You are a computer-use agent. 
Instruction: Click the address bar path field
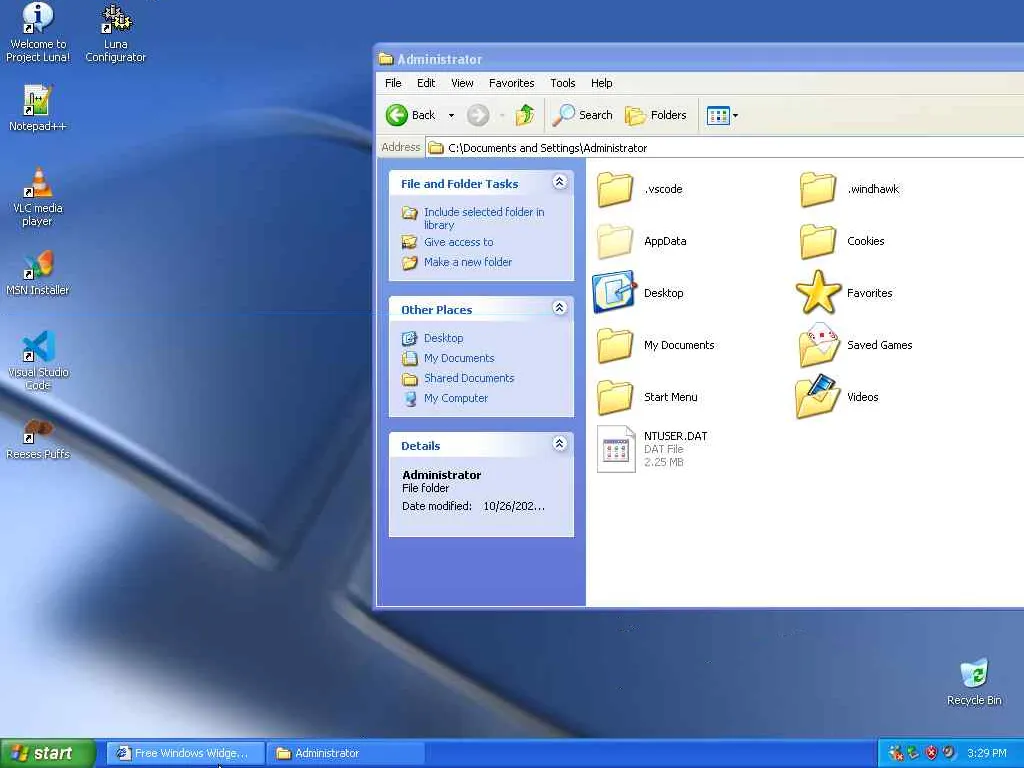coord(725,148)
